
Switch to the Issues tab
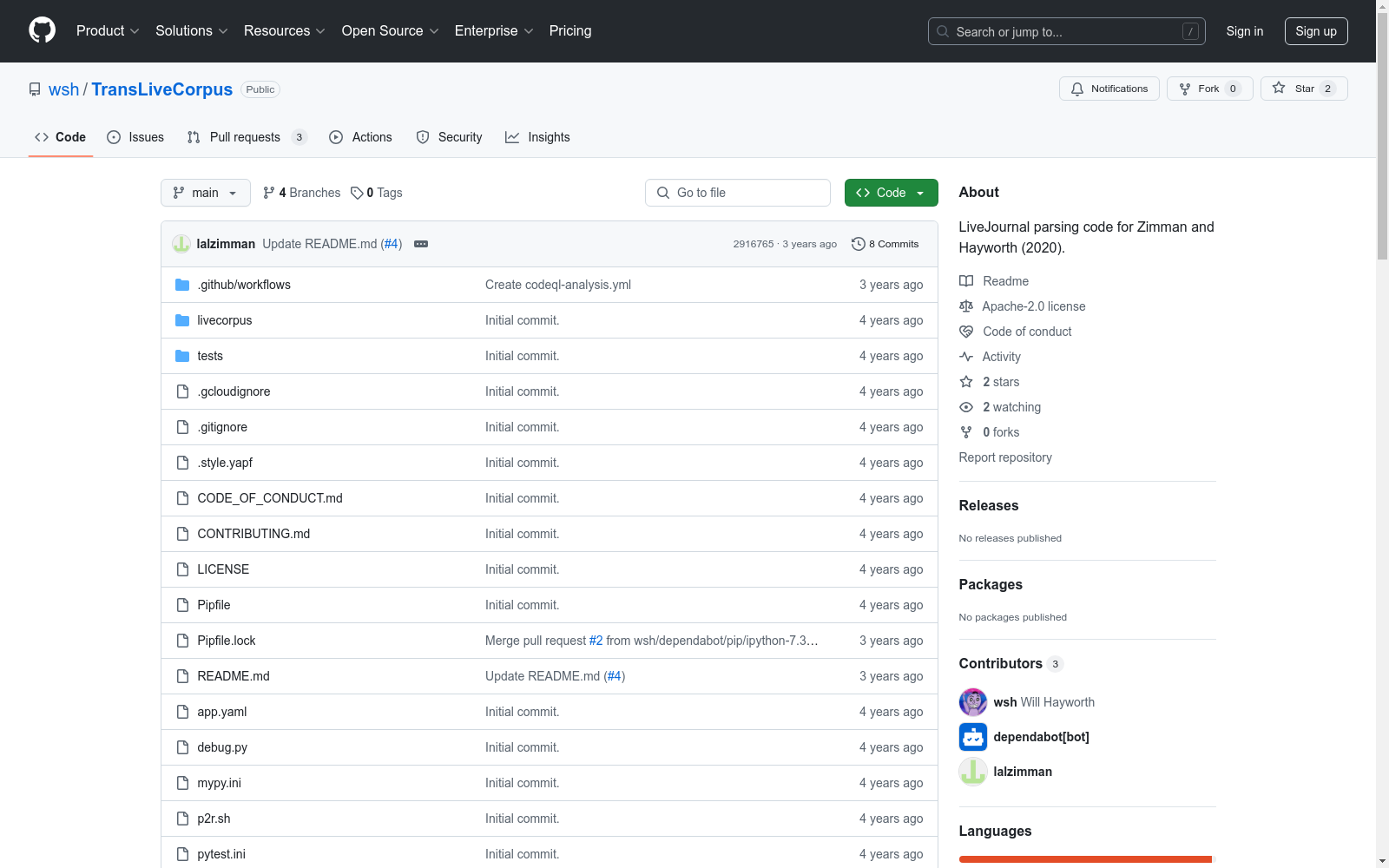pyautogui.click(x=135, y=137)
